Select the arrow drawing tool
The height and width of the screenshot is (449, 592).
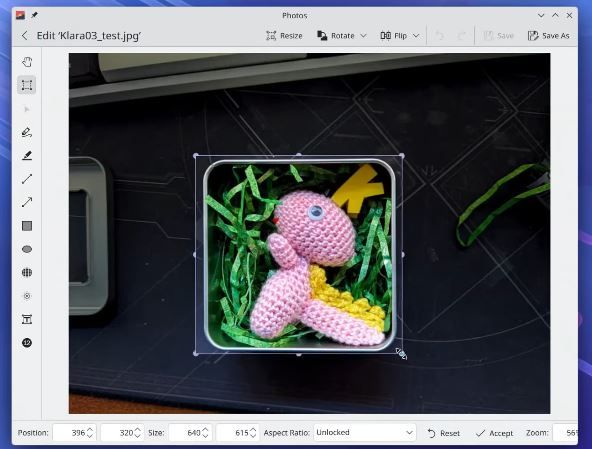pyautogui.click(x=27, y=202)
